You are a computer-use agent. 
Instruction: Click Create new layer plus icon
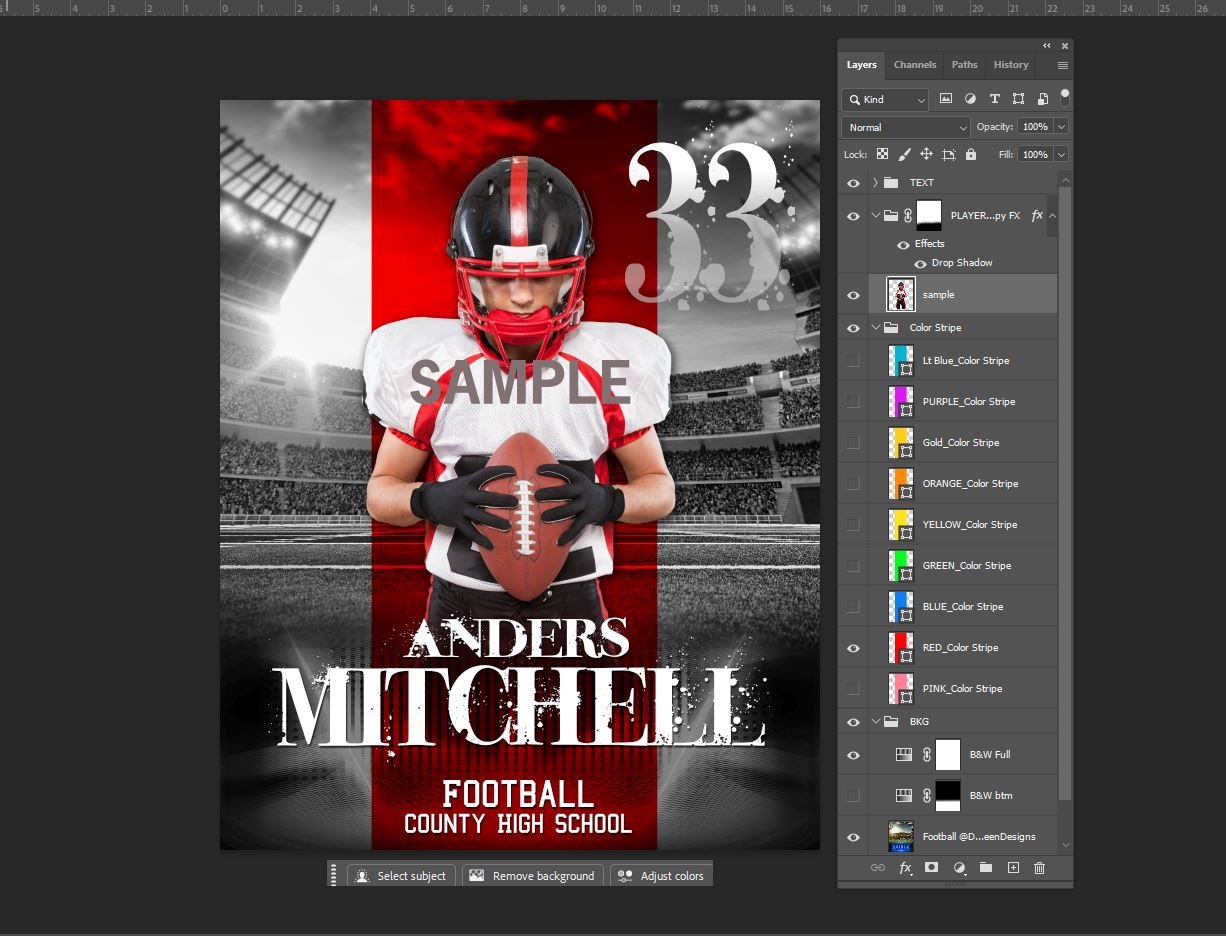(x=1013, y=868)
